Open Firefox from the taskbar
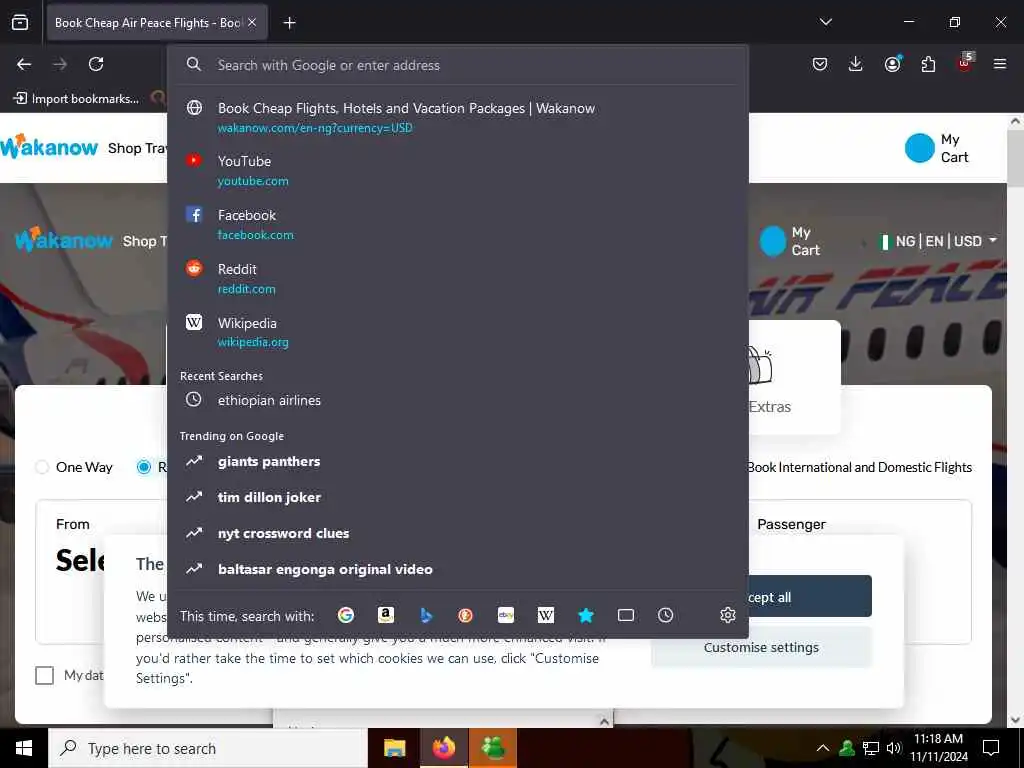 click(x=443, y=748)
